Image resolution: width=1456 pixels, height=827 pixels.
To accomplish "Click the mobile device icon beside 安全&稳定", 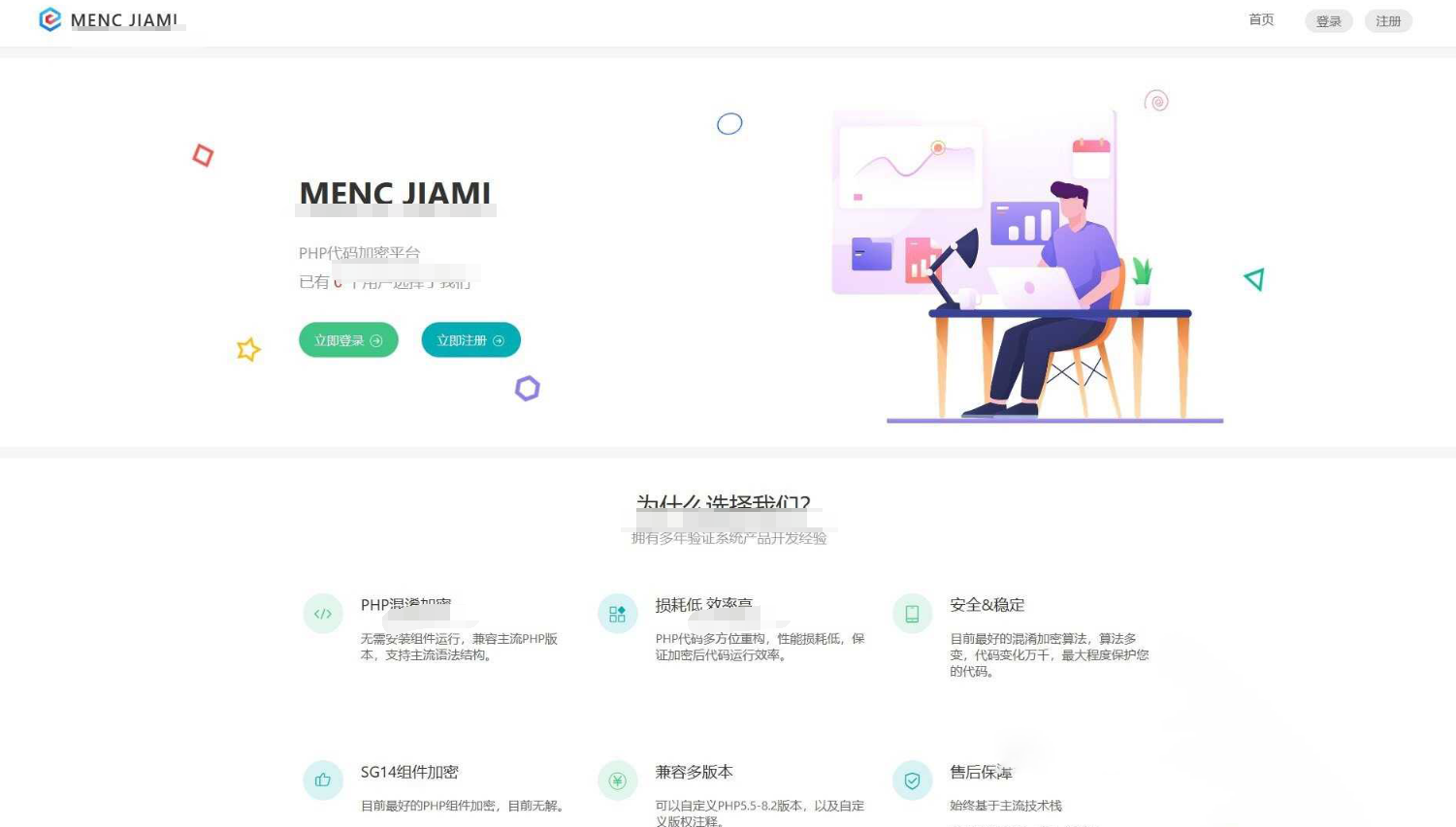I will [x=911, y=613].
